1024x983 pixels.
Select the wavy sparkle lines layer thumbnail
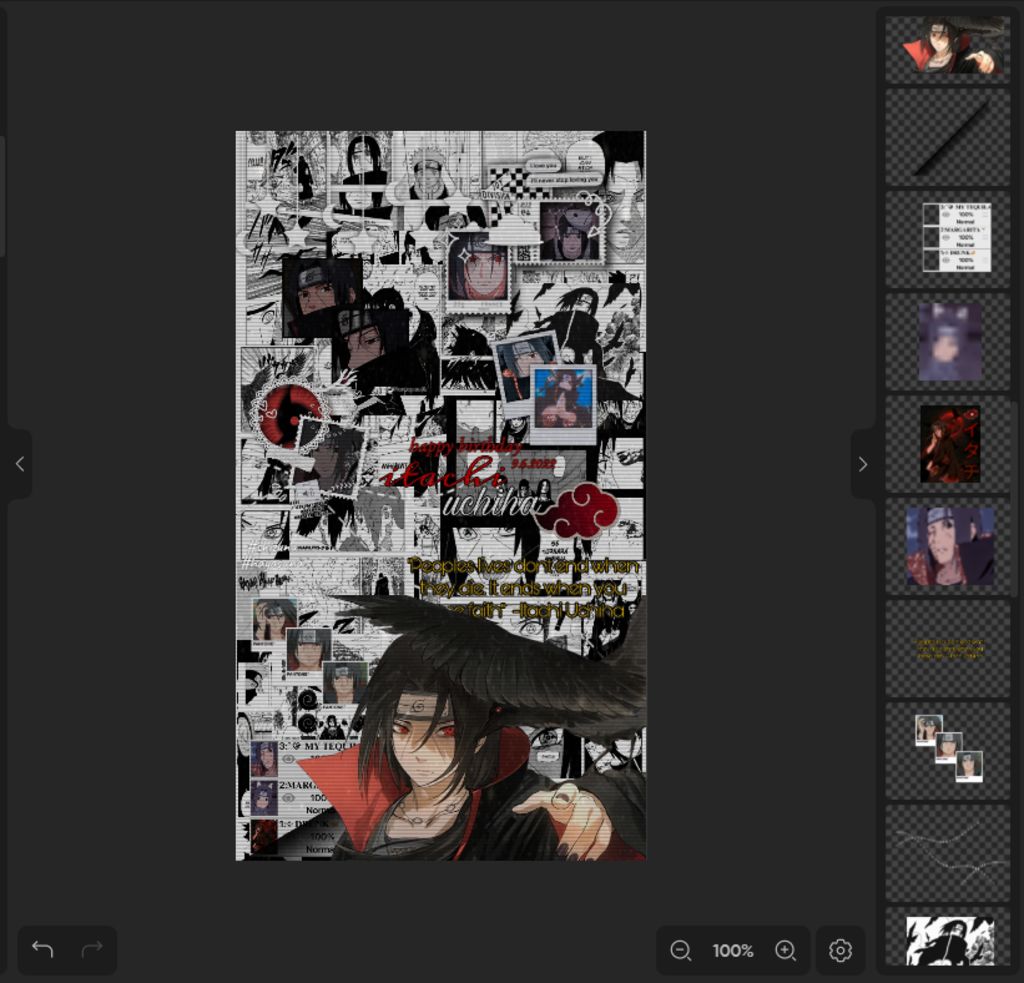click(948, 853)
